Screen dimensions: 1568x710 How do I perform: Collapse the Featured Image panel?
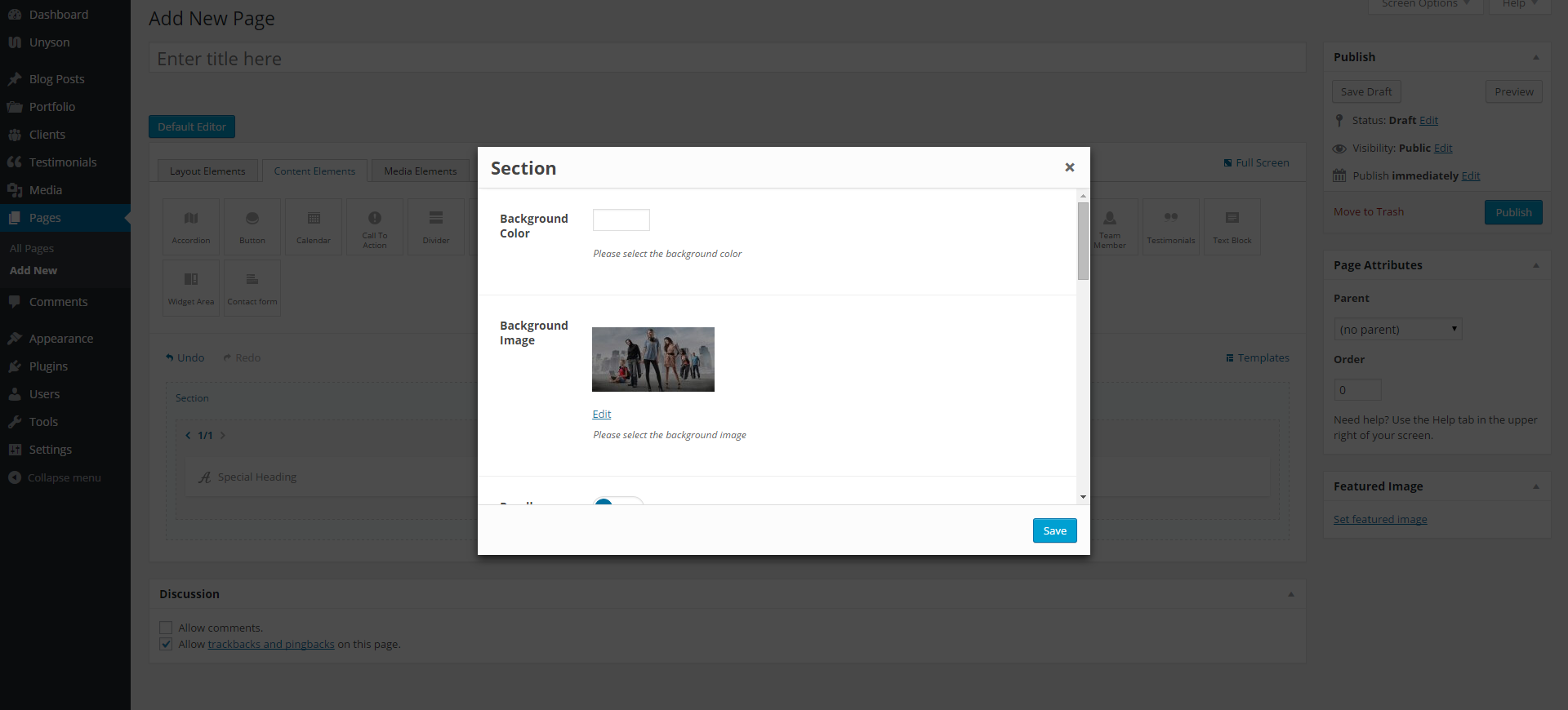[1535, 486]
